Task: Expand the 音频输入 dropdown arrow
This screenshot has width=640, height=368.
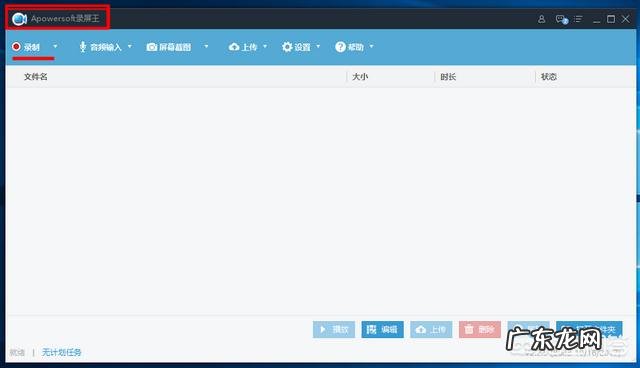Action: pos(130,47)
